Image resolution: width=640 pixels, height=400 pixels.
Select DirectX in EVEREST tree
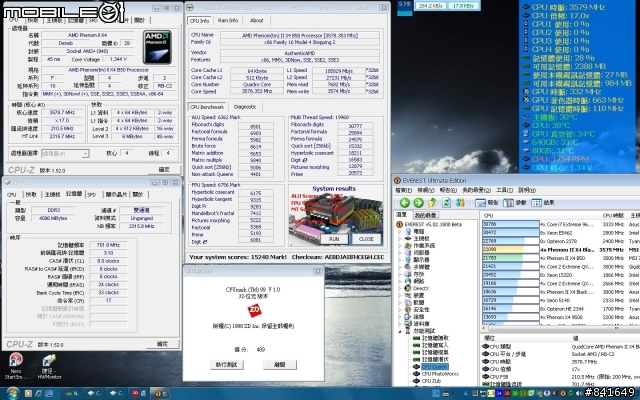tap(420, 288)
